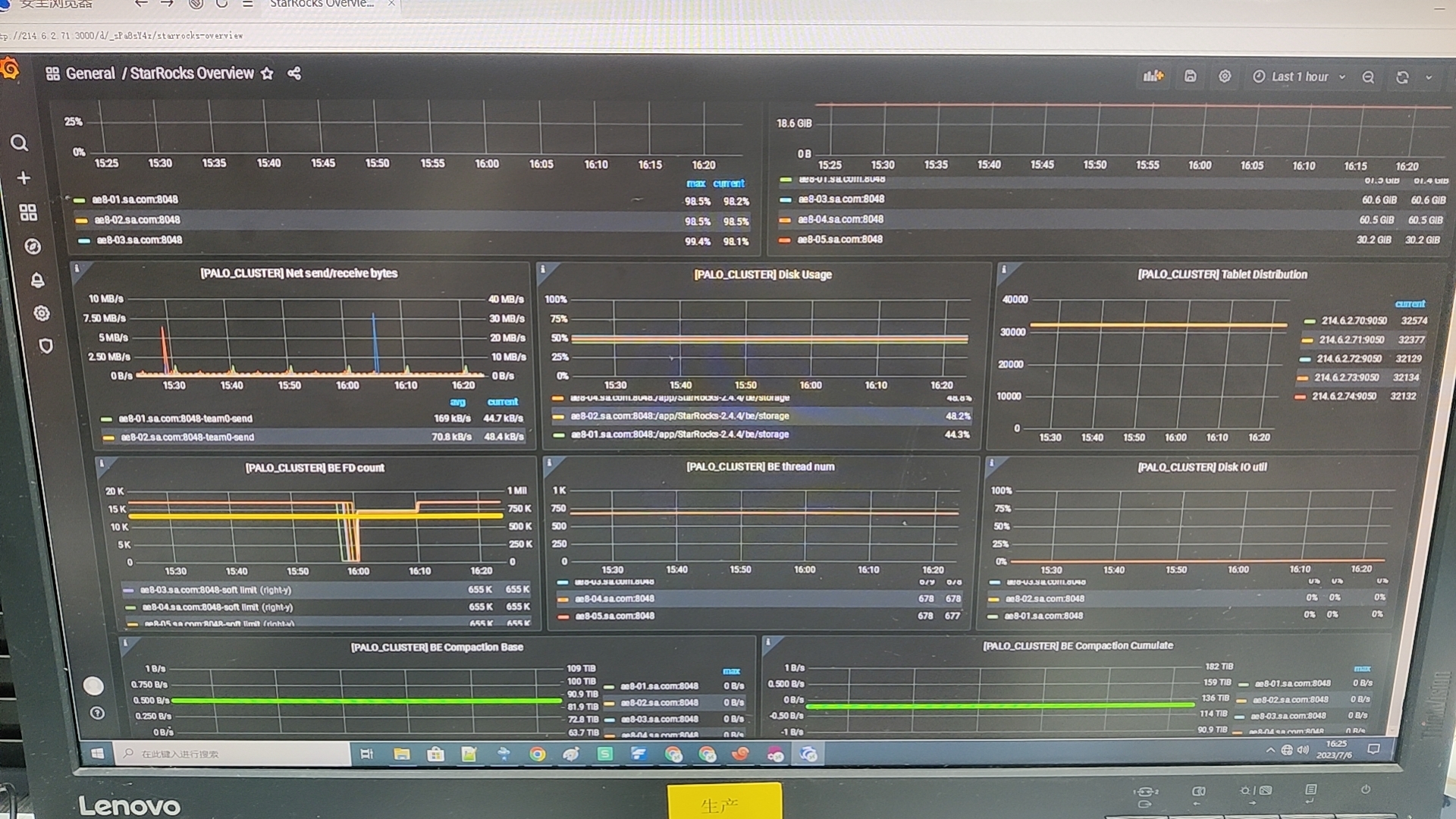
Task: Toggle ae8-05.sa.com:8048 series showing 30.2 GiB
Action: pos(840,240)
